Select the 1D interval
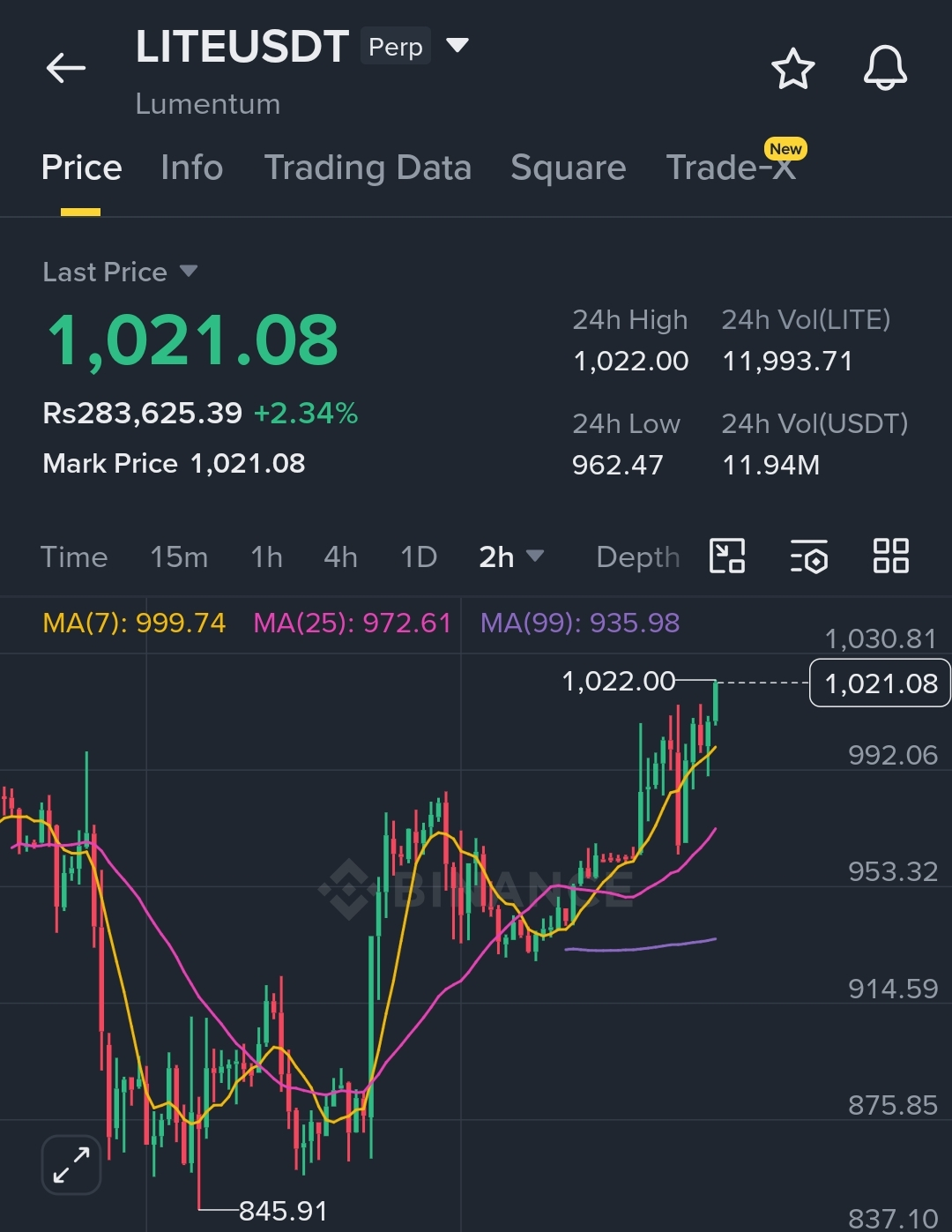This screenshot has width=952, height=1232. point(419,556)
